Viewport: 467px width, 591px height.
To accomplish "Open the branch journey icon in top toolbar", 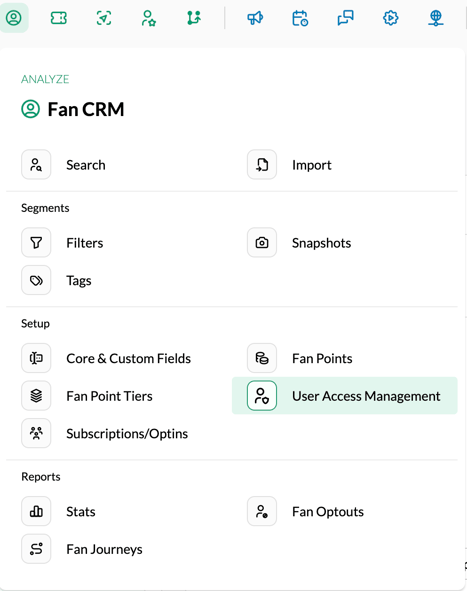I will coord(194,18).
